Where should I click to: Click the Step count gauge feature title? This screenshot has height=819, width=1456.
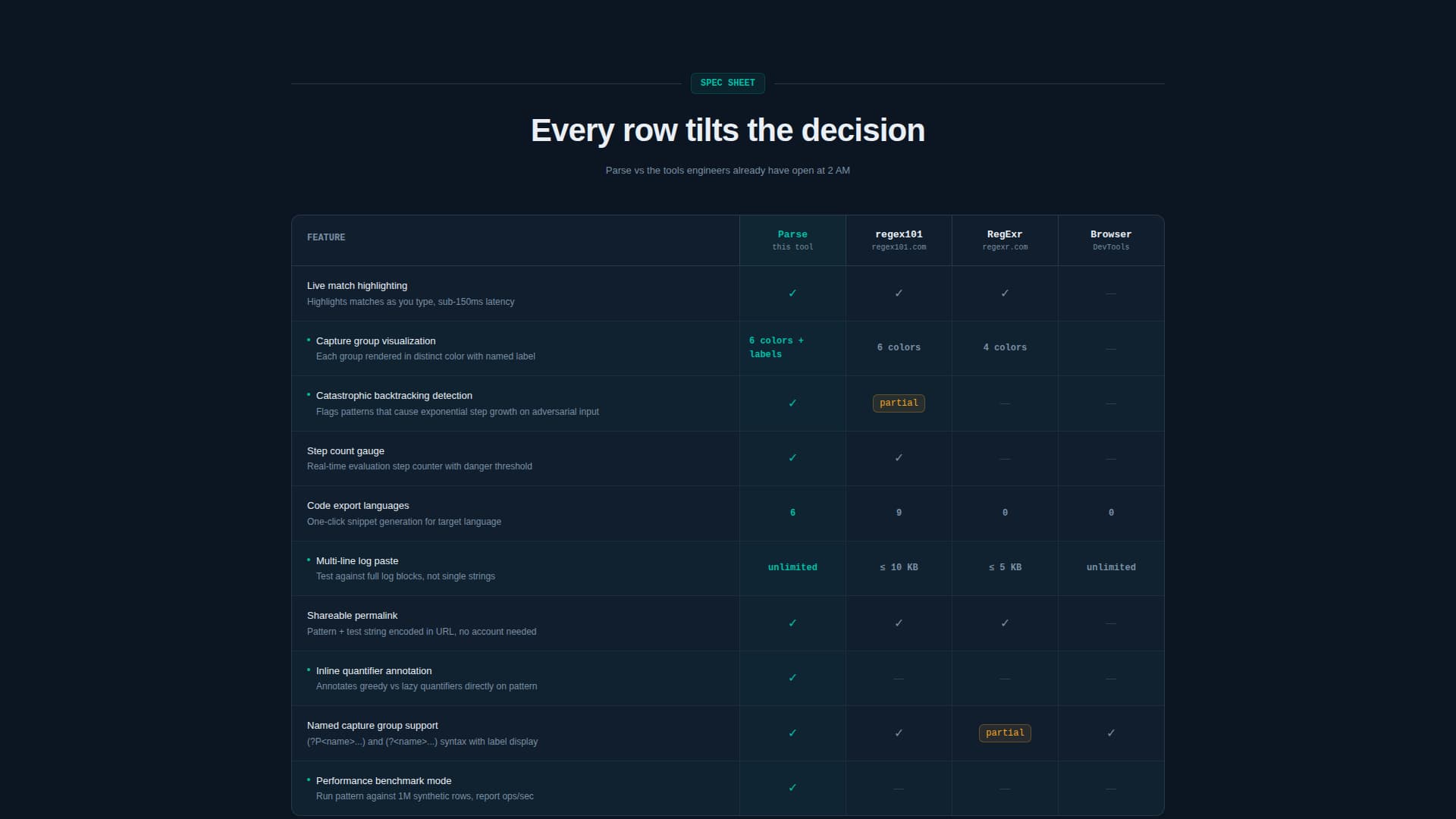tap(346, 451)
